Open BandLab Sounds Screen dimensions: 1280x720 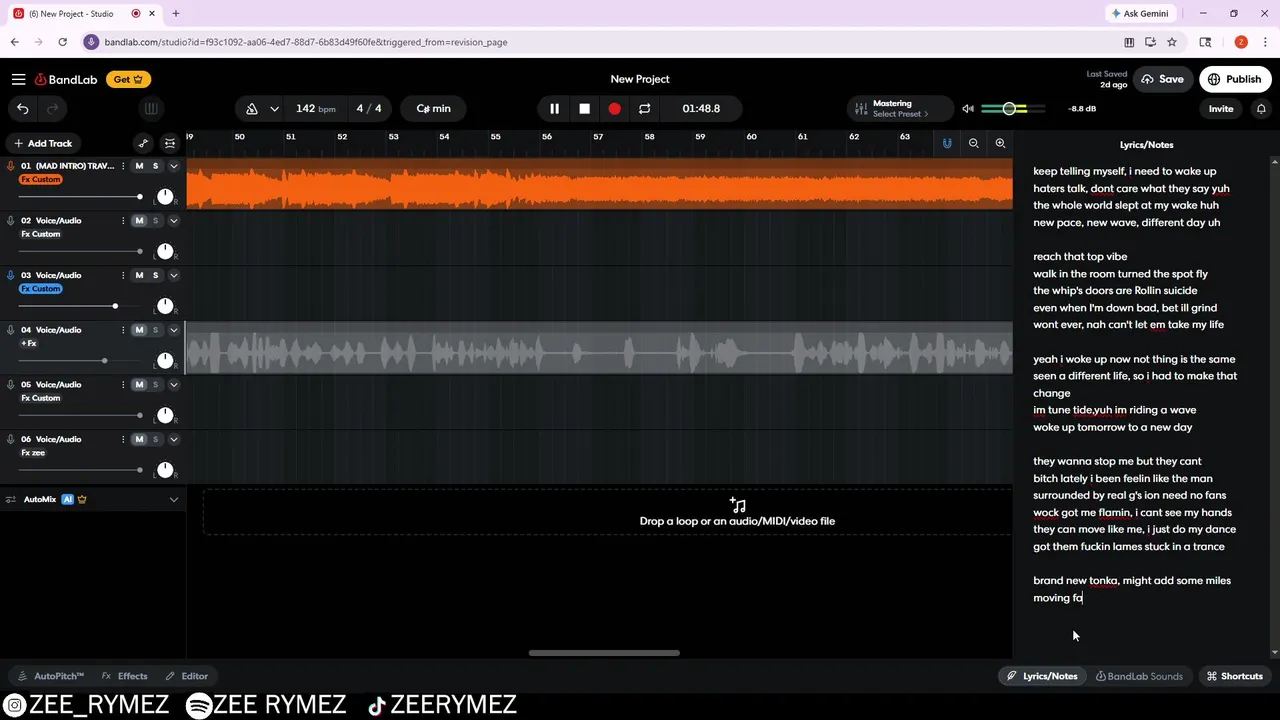click(x=1139, y=676)
